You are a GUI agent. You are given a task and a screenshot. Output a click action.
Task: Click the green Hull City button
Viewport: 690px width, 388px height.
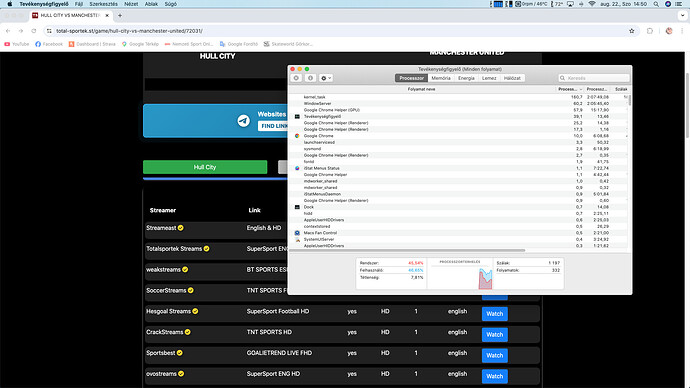pyautogui.click(x=205, y=167)
